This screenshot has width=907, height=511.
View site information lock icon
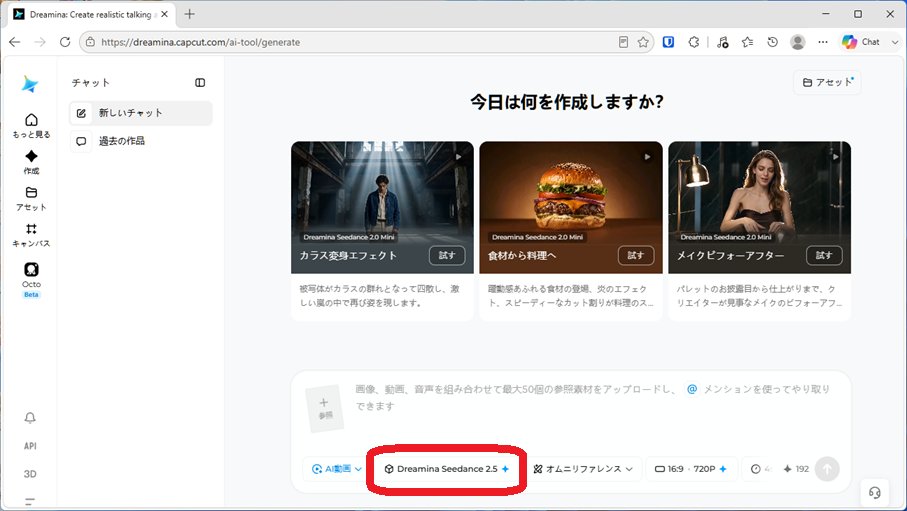(90, 42)
